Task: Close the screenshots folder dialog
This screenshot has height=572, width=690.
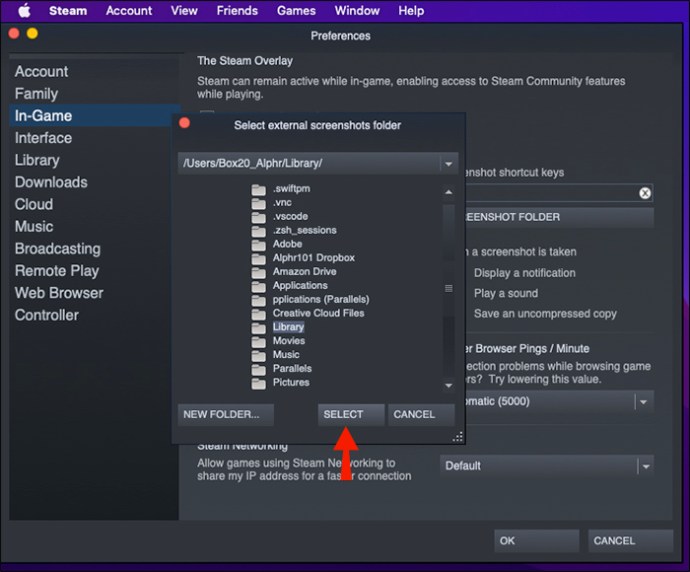Action: coord(184,123)
